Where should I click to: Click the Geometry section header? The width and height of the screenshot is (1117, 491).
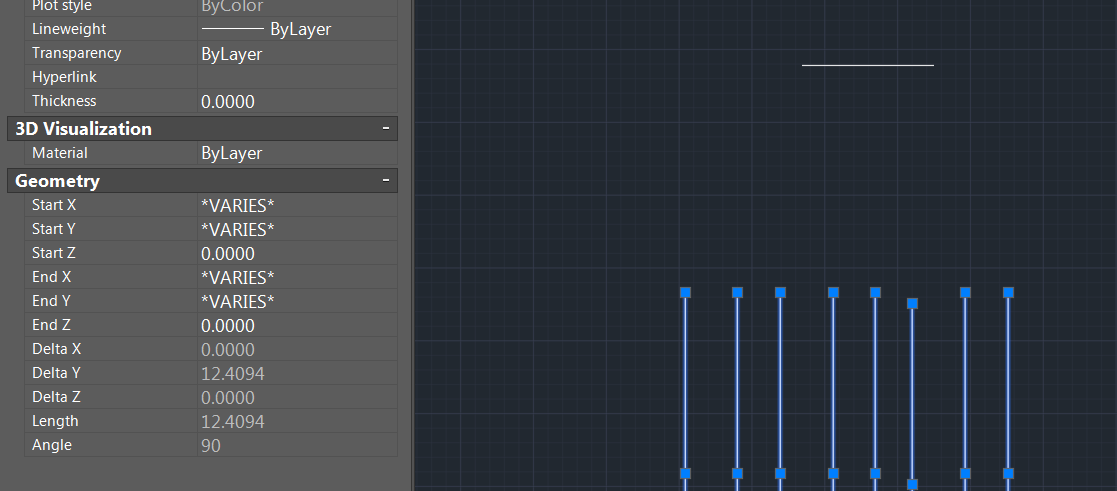pyautogui.click(x=202, y=181)
